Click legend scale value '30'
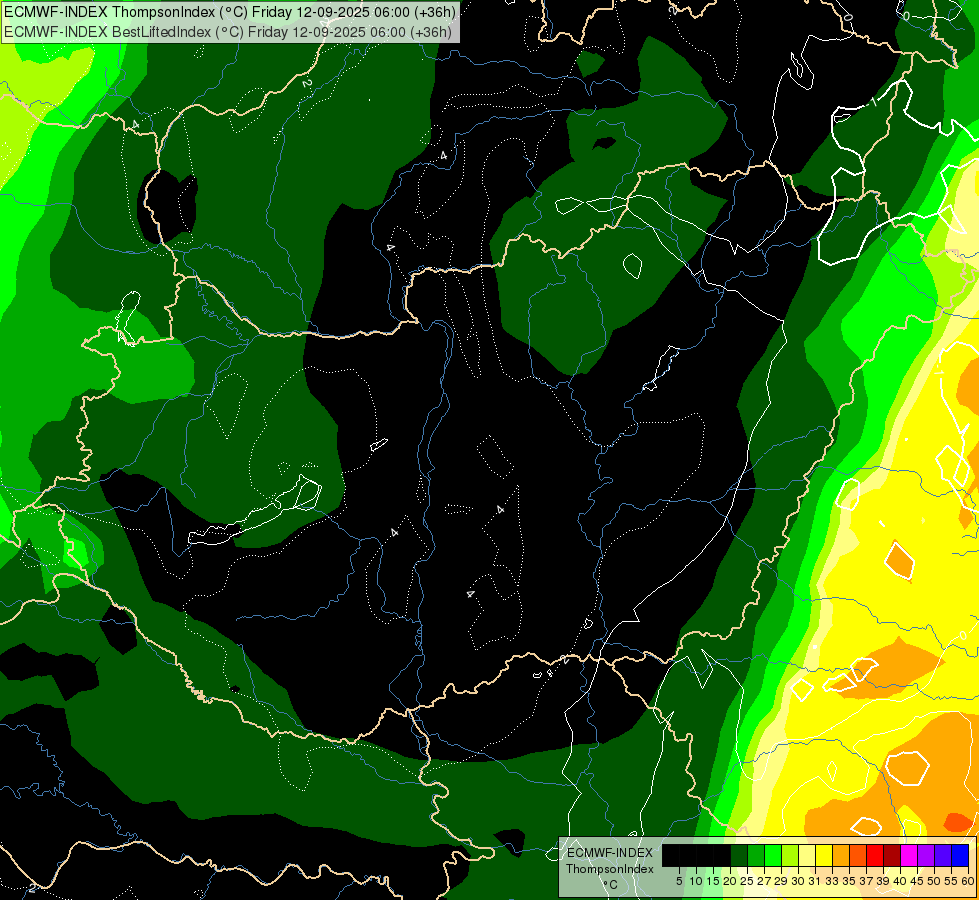Image resolution: width=979 pixels, height=900 pixels. coord(798,881)
